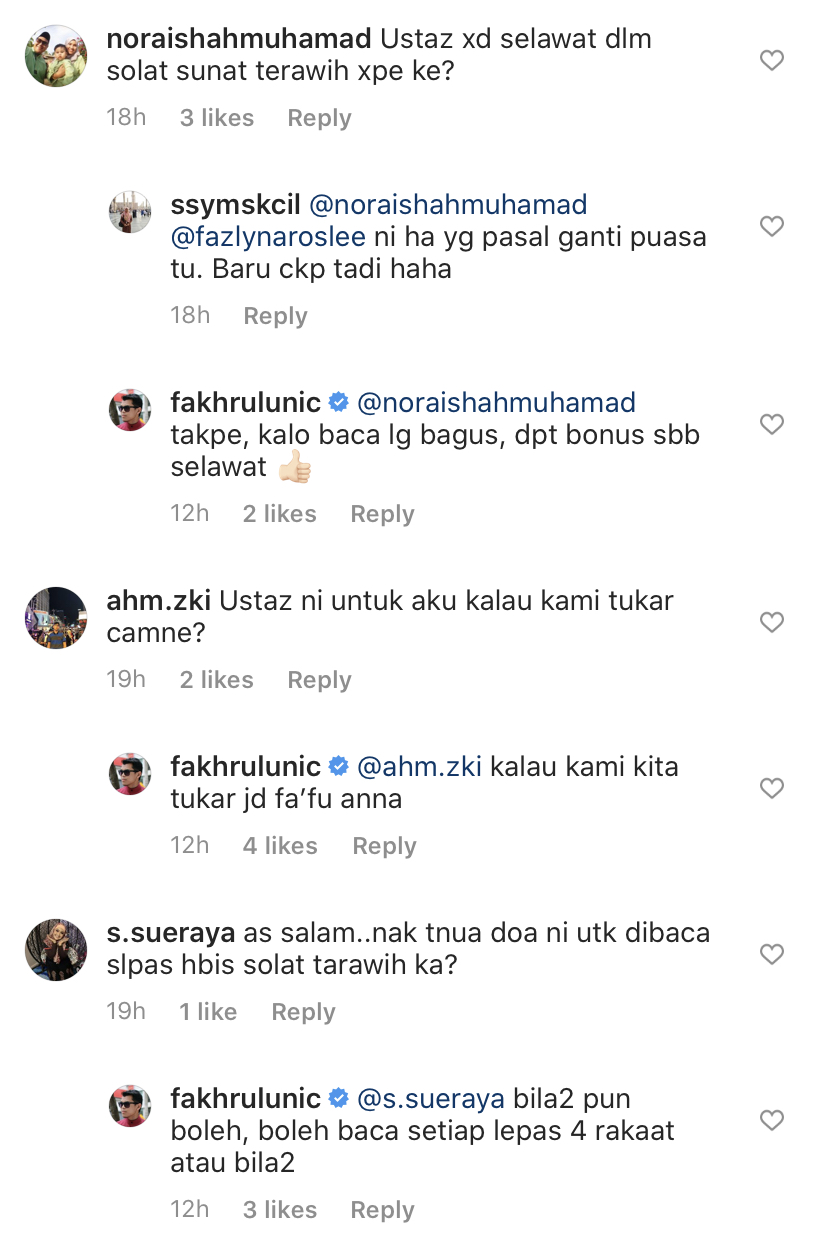
Task: Like fakhrulunic's reply about 4 rakaat
Action: (771, 1121)
